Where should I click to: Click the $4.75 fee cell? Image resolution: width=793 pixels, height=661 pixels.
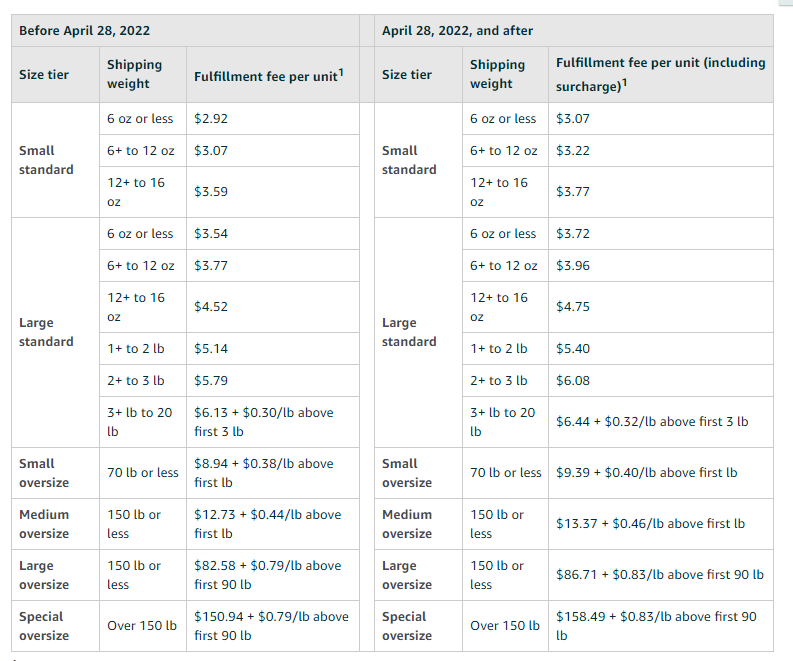click(574, 306)
